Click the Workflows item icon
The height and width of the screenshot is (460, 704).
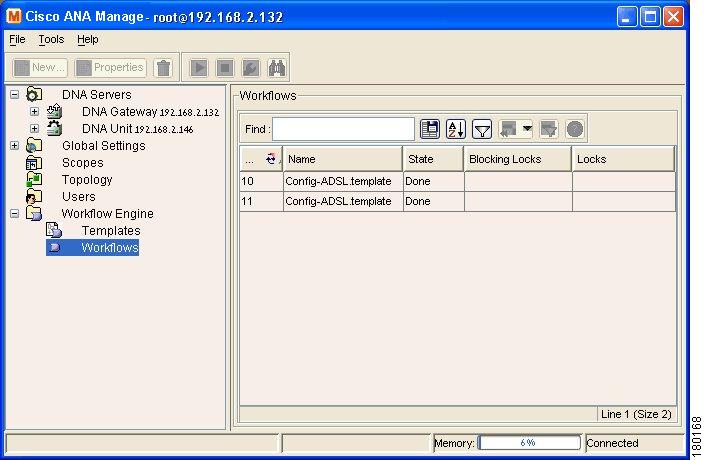[54, 248]
